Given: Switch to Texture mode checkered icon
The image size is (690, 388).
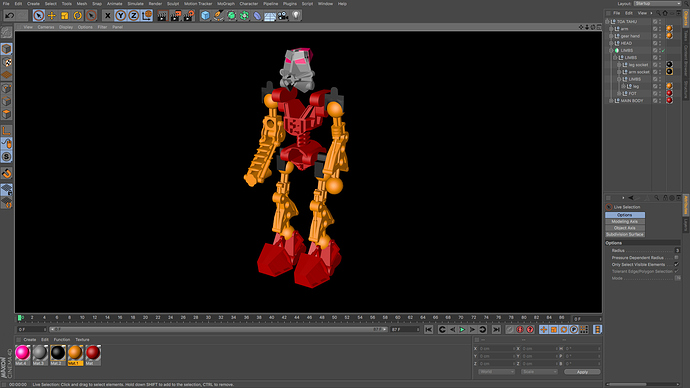Looking at the screenshot, I should pos(7,62).
